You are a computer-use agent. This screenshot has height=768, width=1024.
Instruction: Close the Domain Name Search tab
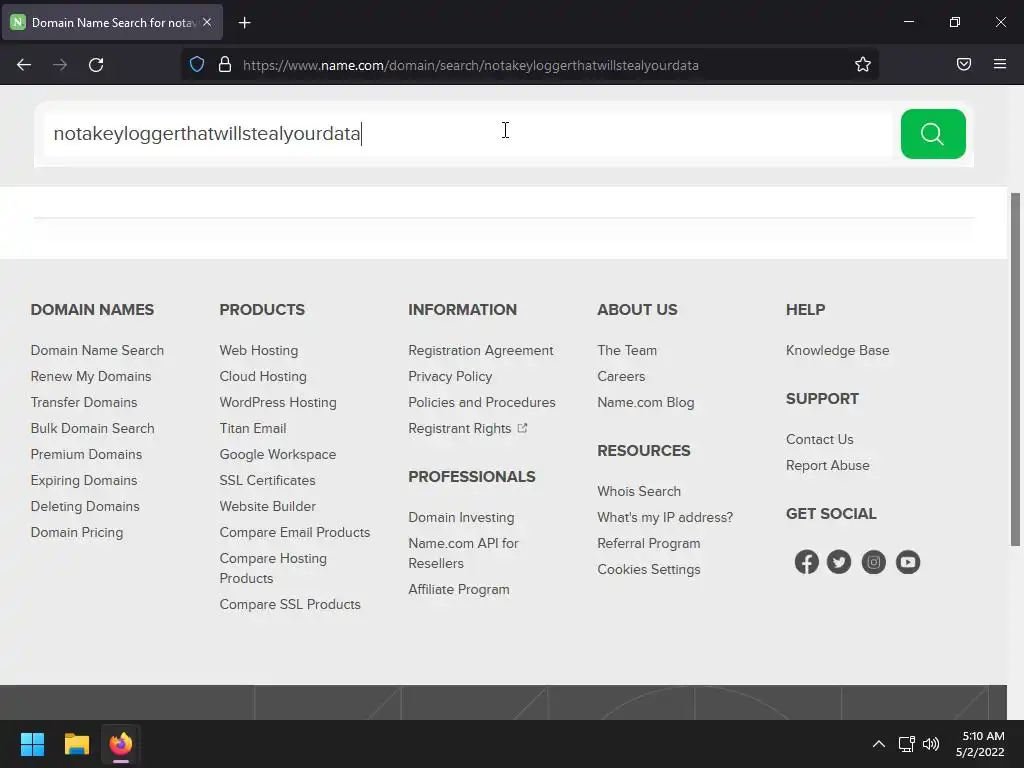pos(207,22)
